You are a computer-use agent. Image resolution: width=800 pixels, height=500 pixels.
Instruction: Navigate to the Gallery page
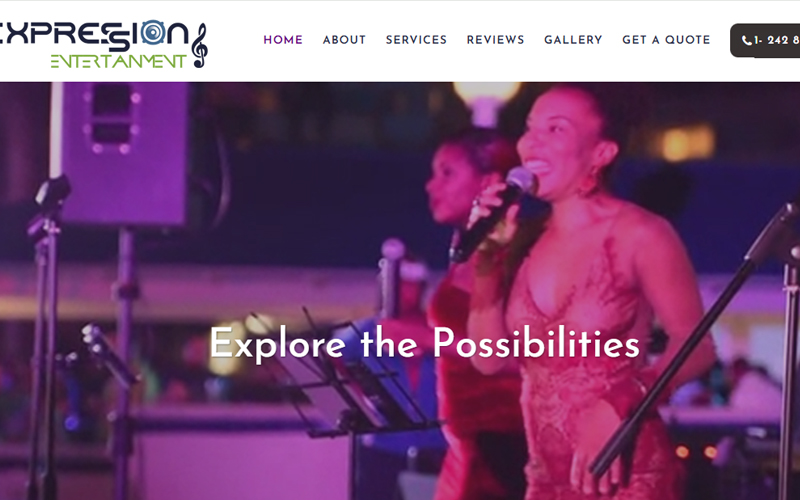click(573, 40)
